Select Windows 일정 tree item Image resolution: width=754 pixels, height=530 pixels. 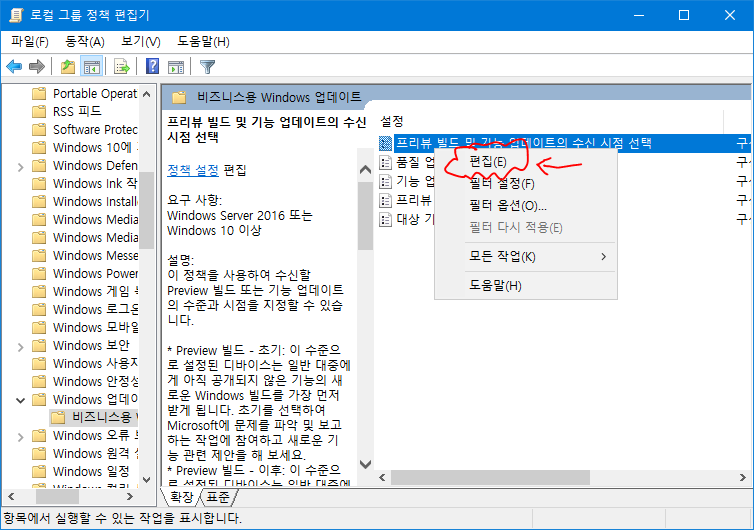tap(91, 471)
